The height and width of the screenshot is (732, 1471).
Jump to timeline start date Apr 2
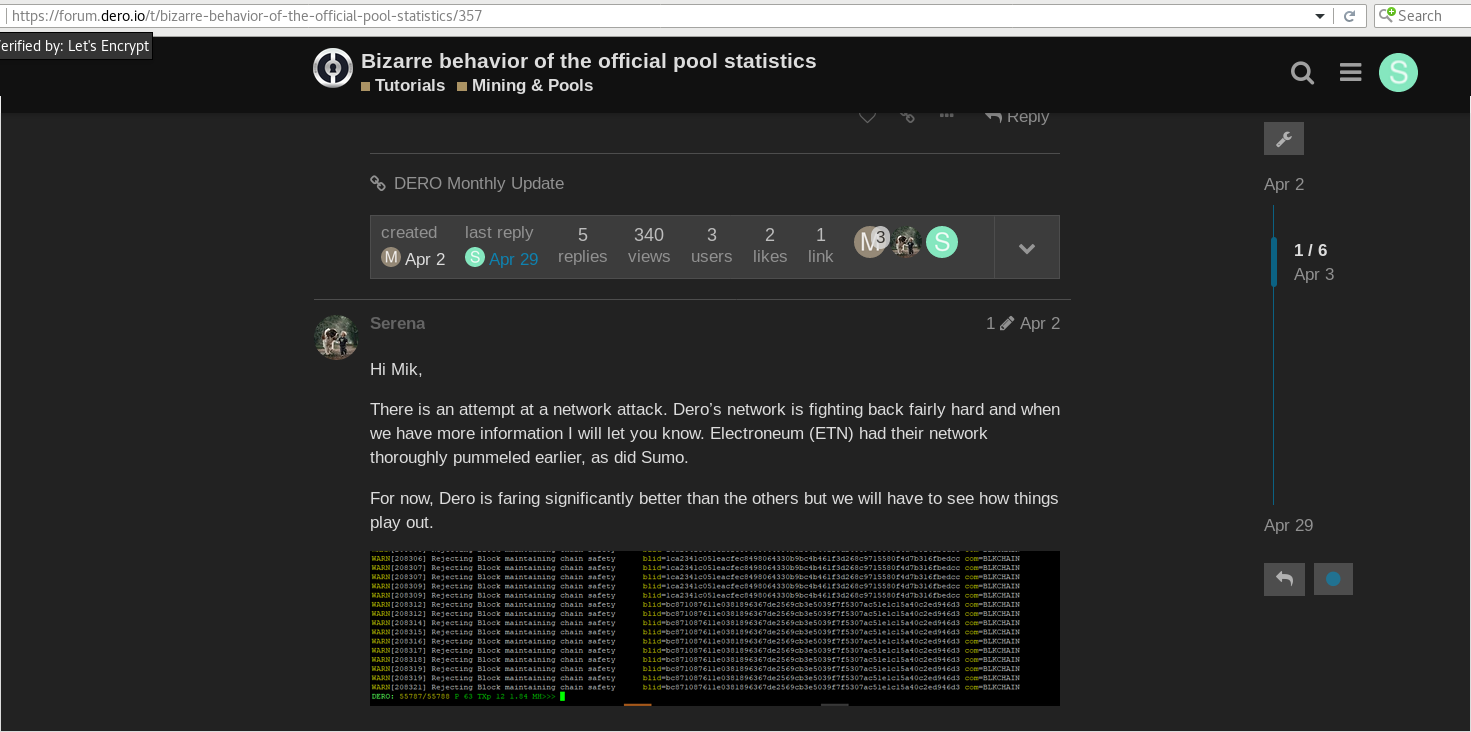coord(1284,184)
